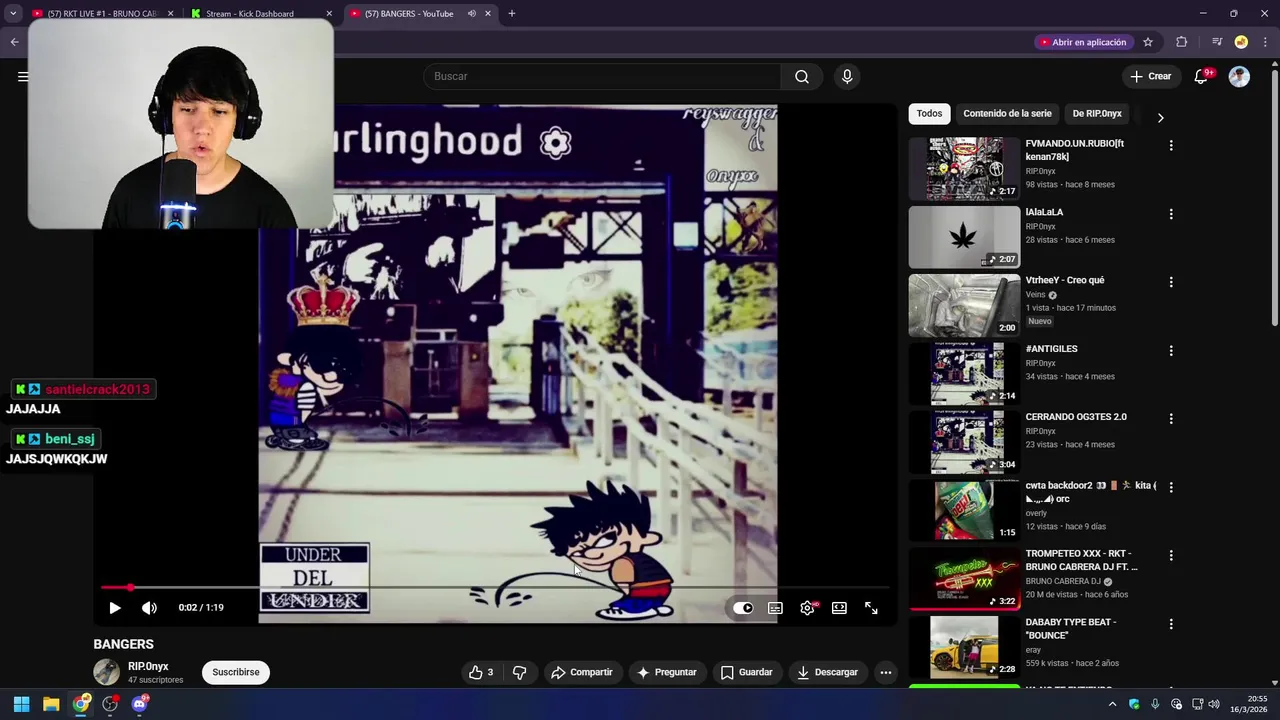
Task: Select the Todos filter chip
Action: [929, 114]
